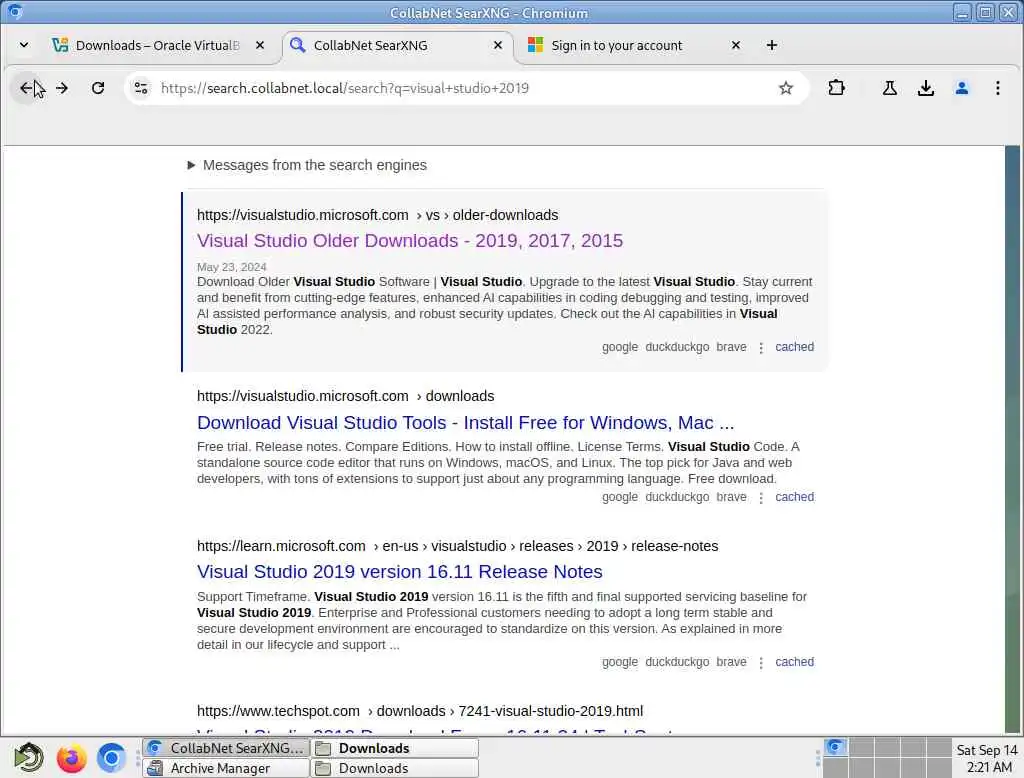The image size is (1024, 778).
Task: Close the Sign in to your account tab
Action: pyautogui.click(x=735, y=45)
